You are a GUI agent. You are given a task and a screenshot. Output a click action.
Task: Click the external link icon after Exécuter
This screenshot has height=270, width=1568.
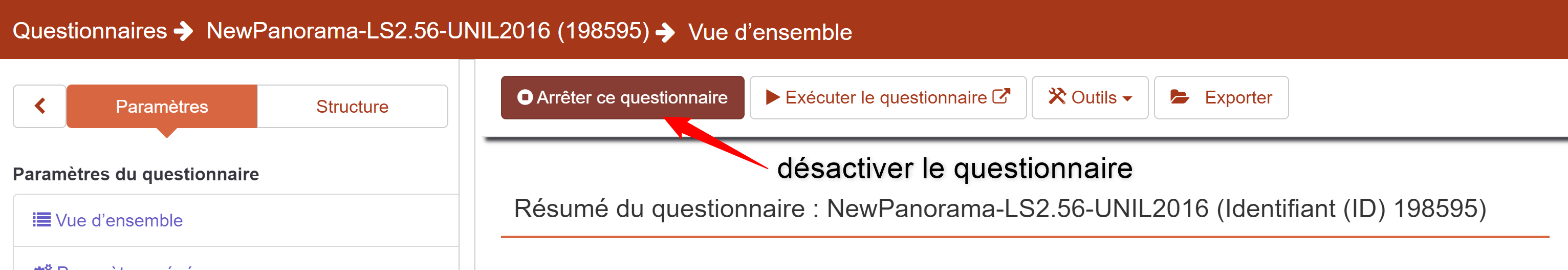(x=1001, y=96)
